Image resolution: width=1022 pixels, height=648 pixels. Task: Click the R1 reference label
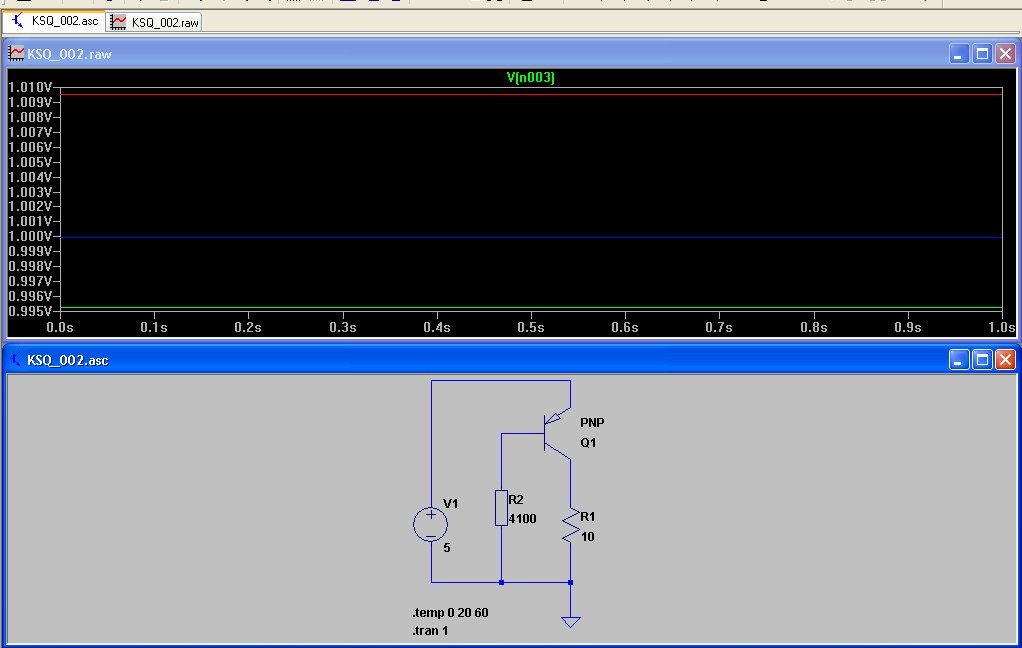pos(587,517)
